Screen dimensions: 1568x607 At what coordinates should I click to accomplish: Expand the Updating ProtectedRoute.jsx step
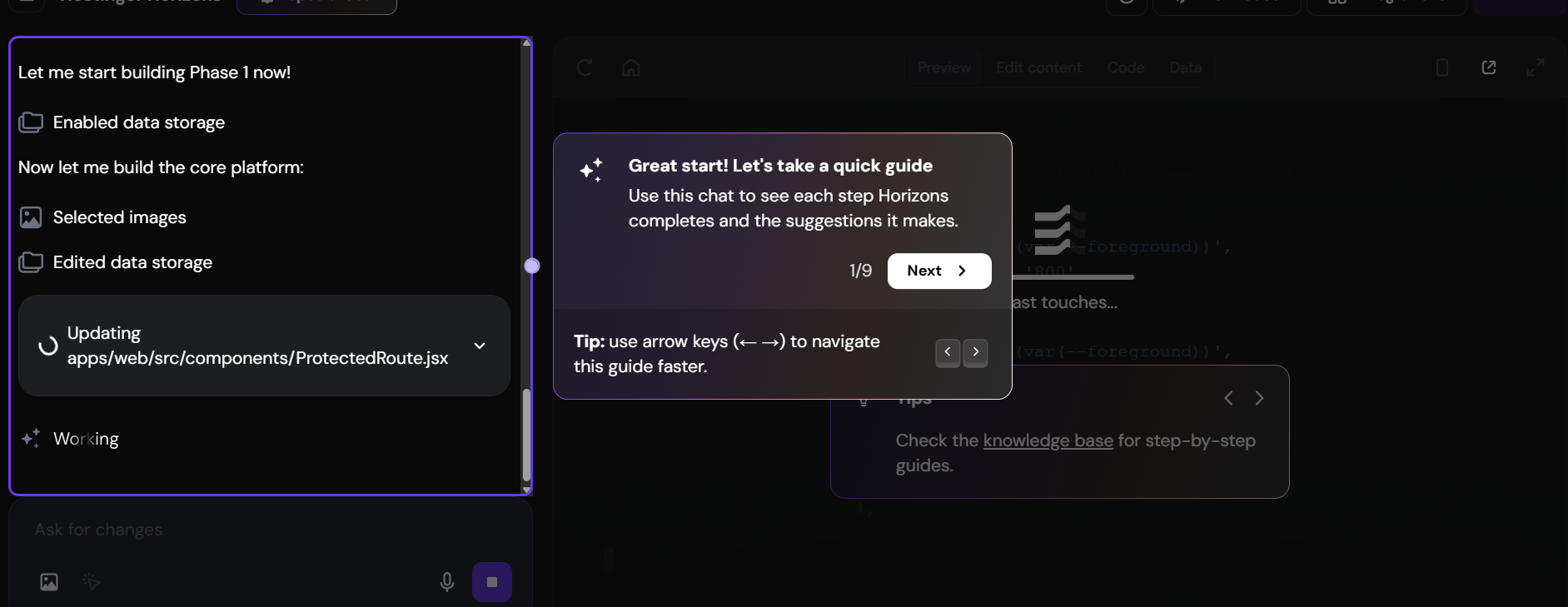480,346
